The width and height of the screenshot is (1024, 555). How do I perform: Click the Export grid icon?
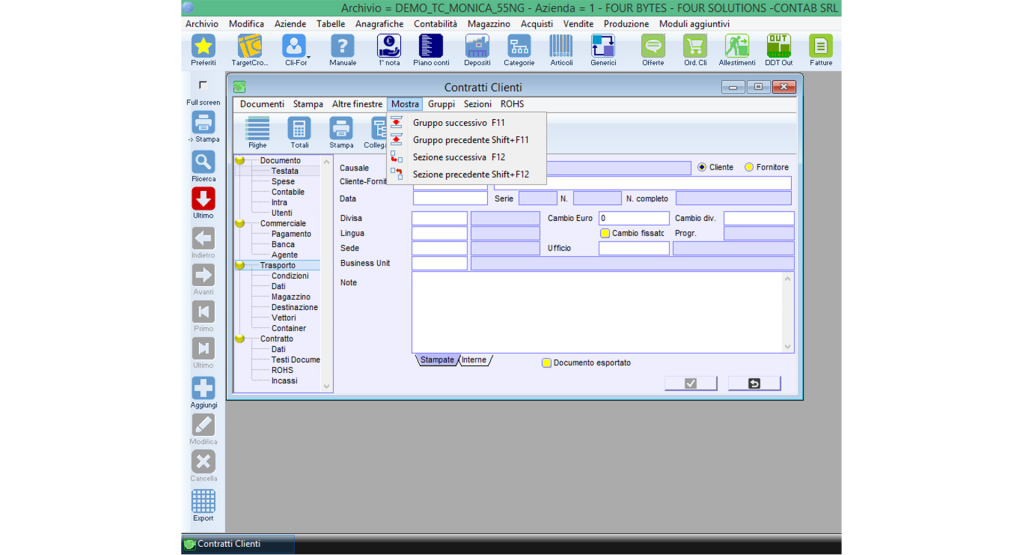tap(203, 501)
